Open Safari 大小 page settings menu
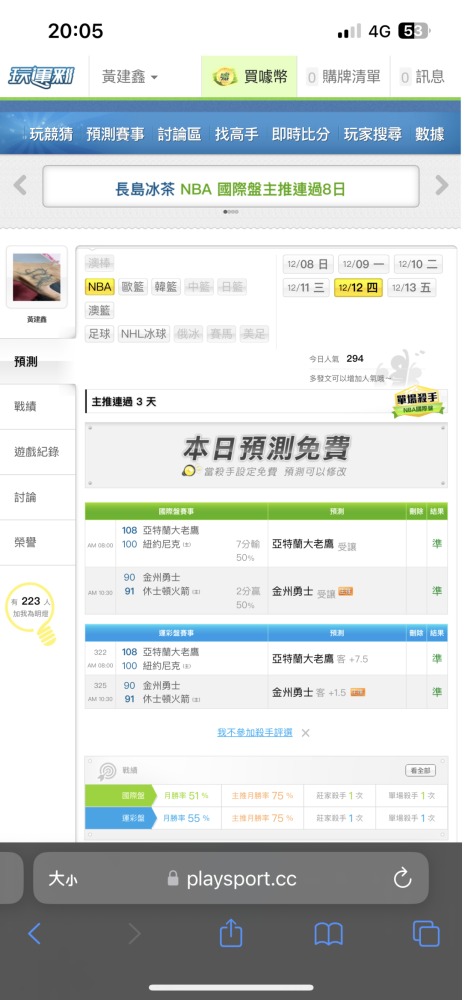The image size is (462, 1000). [x=63, y=879]
